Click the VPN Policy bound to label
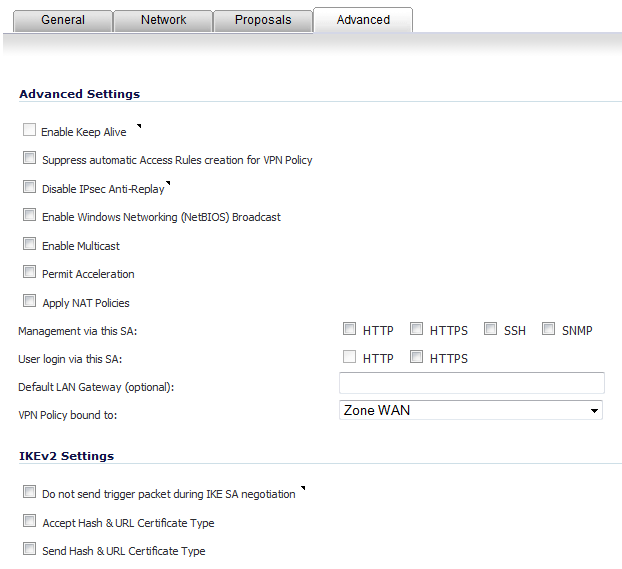The height and width of the screenshot is (569, 622). (x=68, y=415)
